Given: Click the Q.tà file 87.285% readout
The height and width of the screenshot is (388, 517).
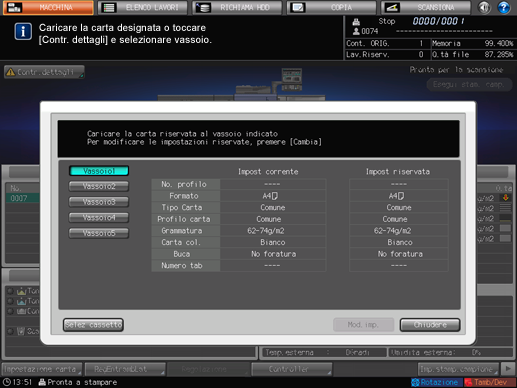Looking at the screenshot, I should (472, 54).
